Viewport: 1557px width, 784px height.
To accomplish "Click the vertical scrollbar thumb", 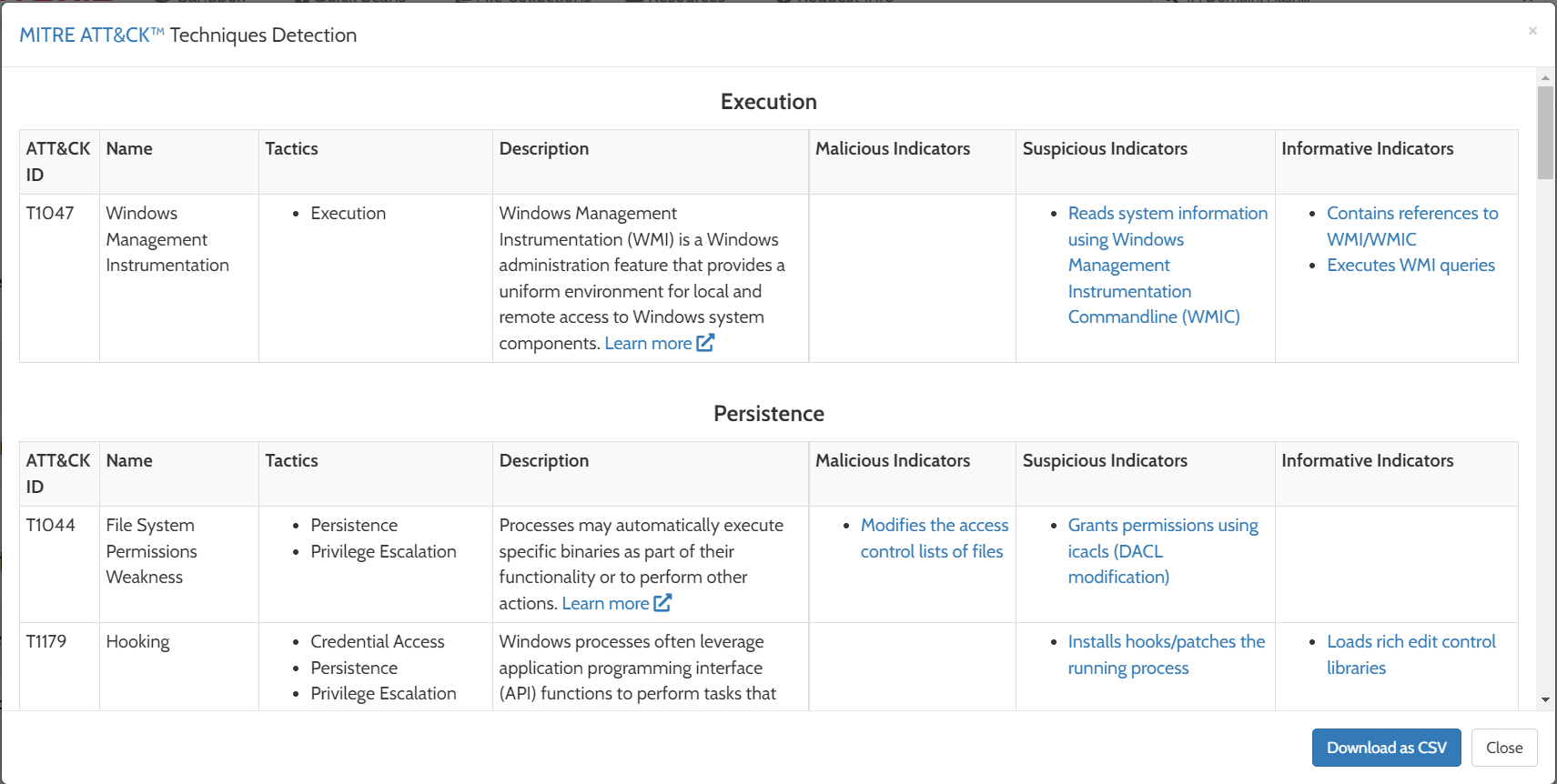I will click(1545, 132).
